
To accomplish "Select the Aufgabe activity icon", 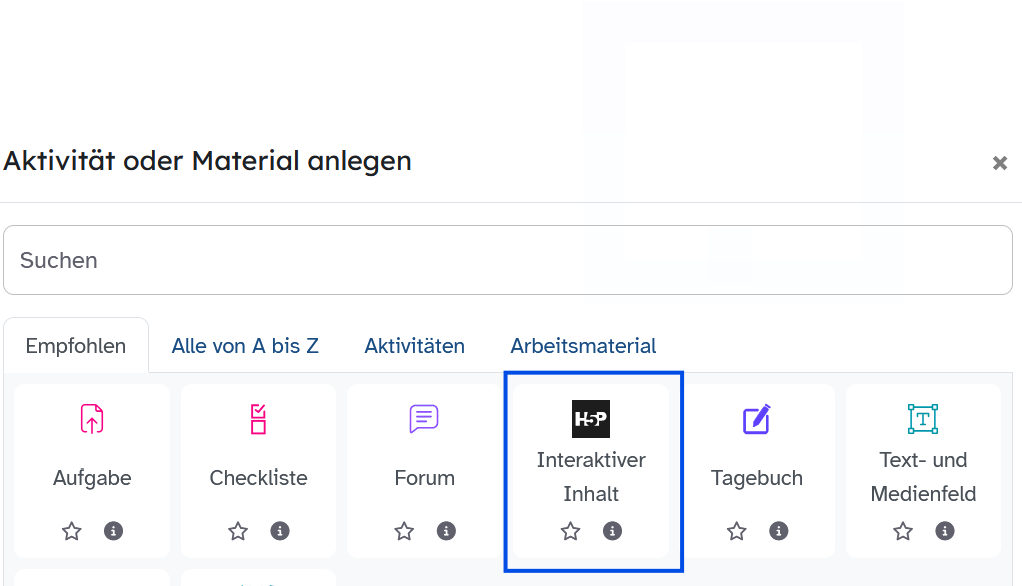I will 92,419.
